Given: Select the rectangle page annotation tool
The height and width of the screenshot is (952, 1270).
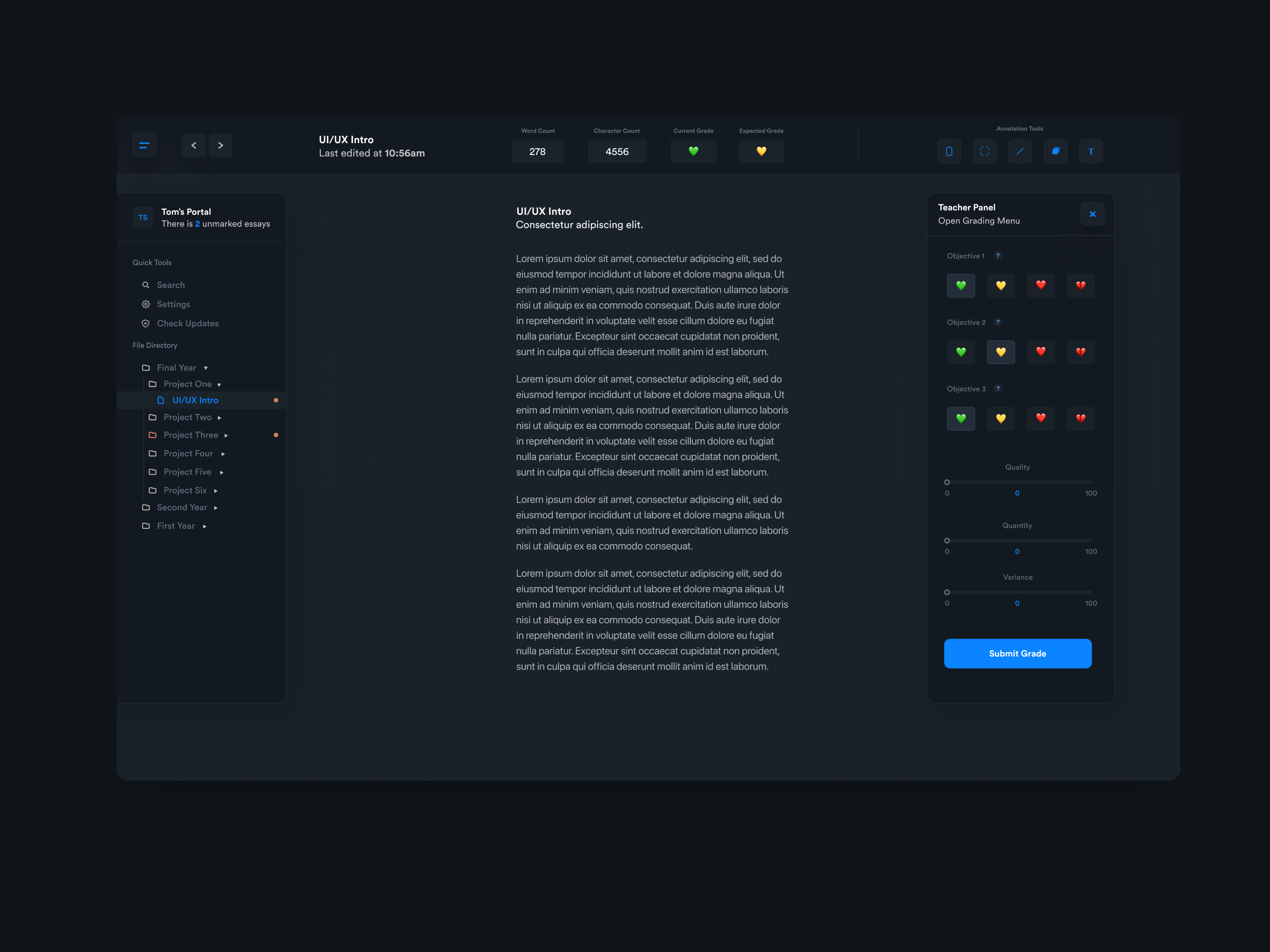Looking at the screenshot, I should pos(949,152).
